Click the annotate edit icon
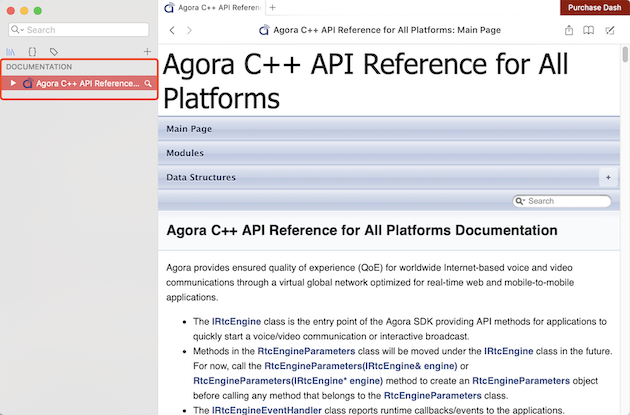The height and width of the screenshot is (415, 630). coord(610,30)
